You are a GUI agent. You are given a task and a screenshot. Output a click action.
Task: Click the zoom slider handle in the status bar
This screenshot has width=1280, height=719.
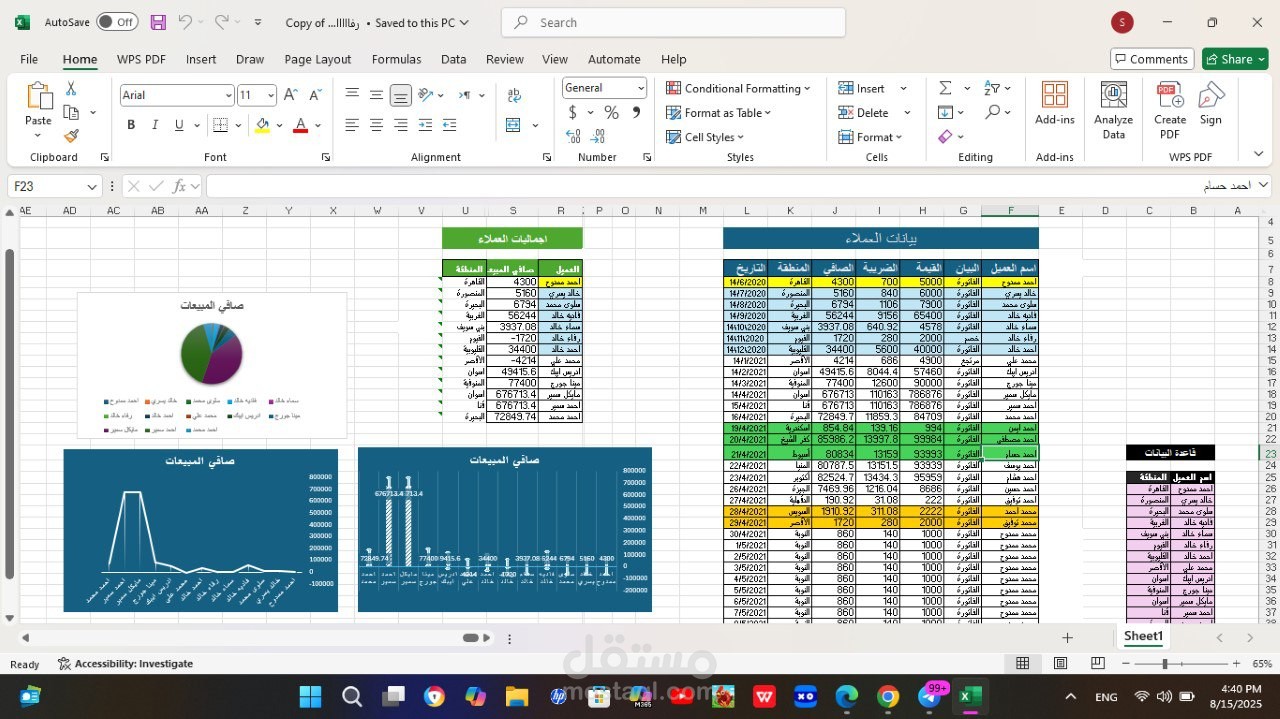tap(1165, 664)
